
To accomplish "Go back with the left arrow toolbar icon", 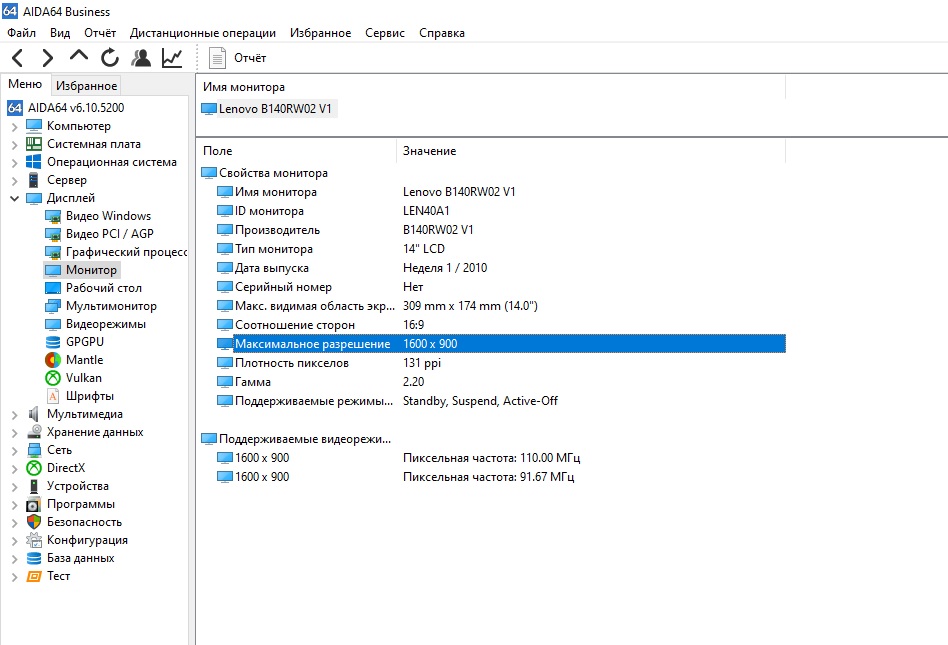I will pyautogui.click(x=18, y=58).
